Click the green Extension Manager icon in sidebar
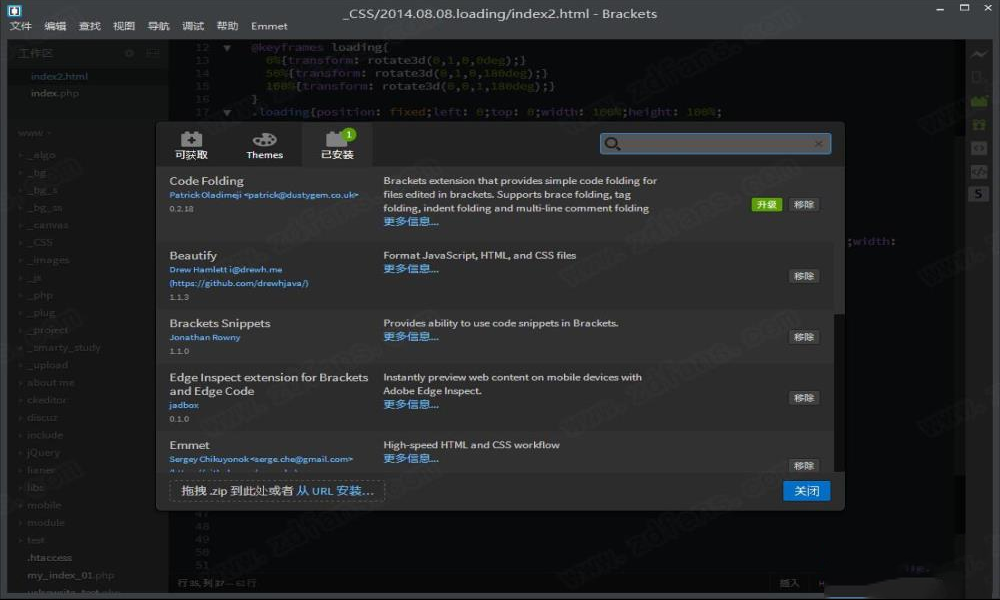 980,101
